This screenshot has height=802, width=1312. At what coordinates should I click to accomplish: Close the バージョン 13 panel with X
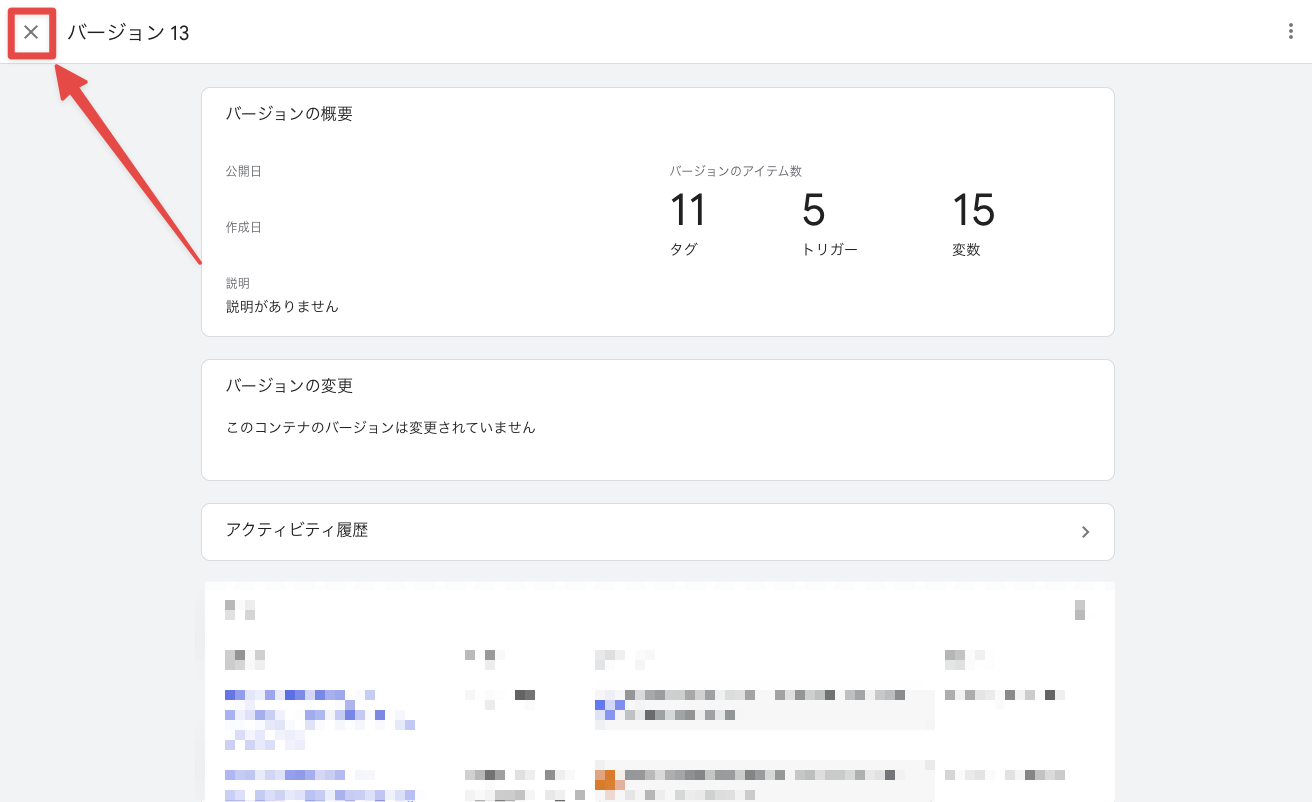(31, 33)
